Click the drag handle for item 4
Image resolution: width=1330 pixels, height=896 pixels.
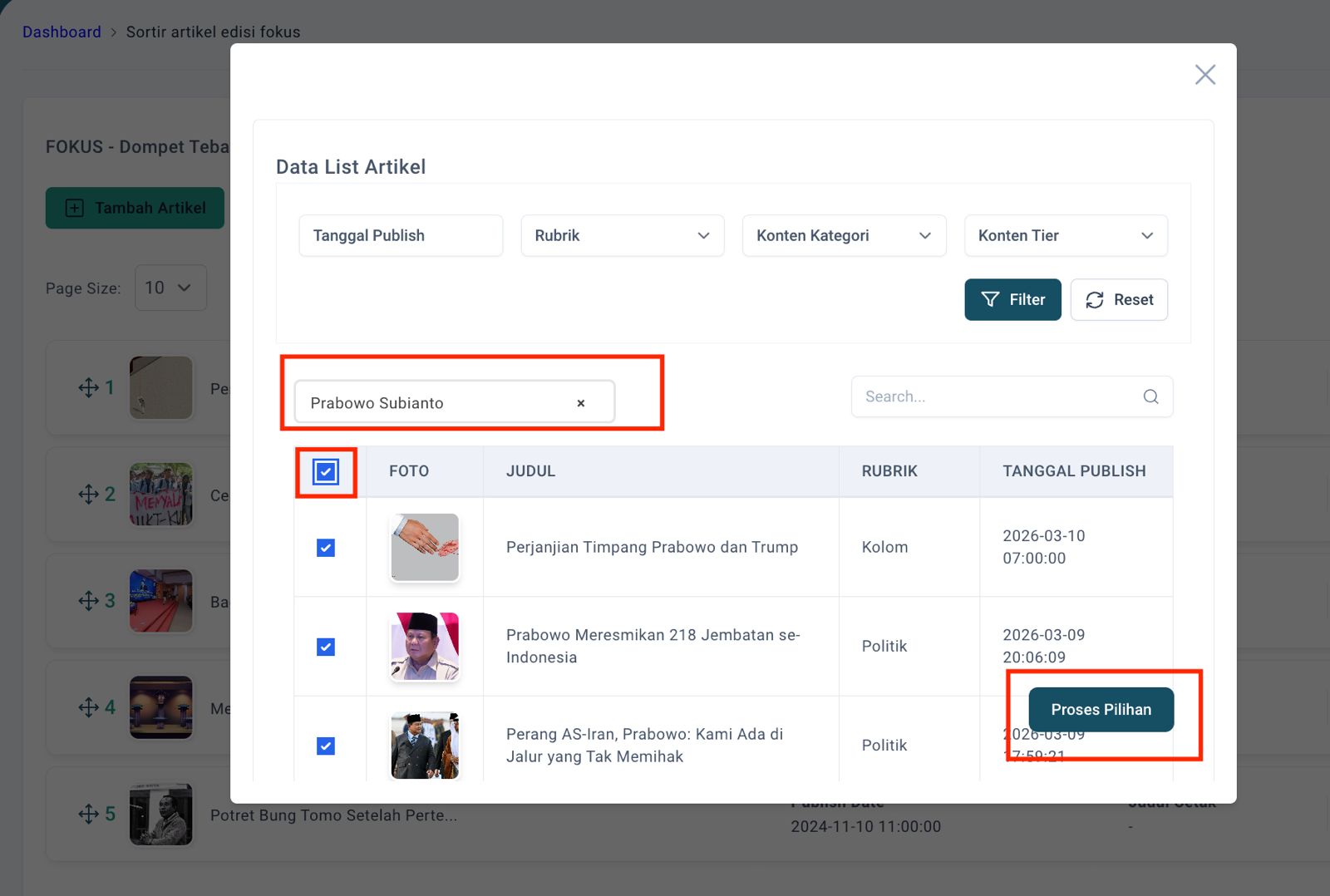click(88, 707)
